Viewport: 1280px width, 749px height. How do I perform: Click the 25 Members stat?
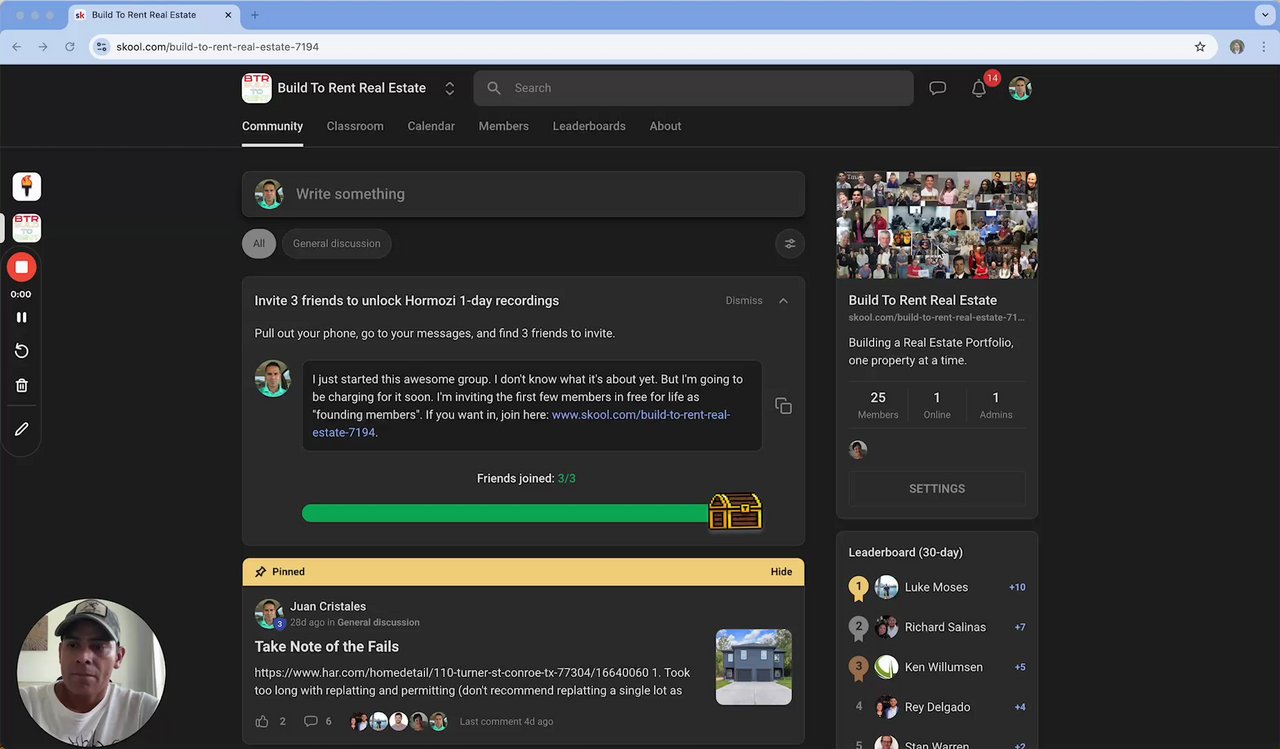[878, 405]
